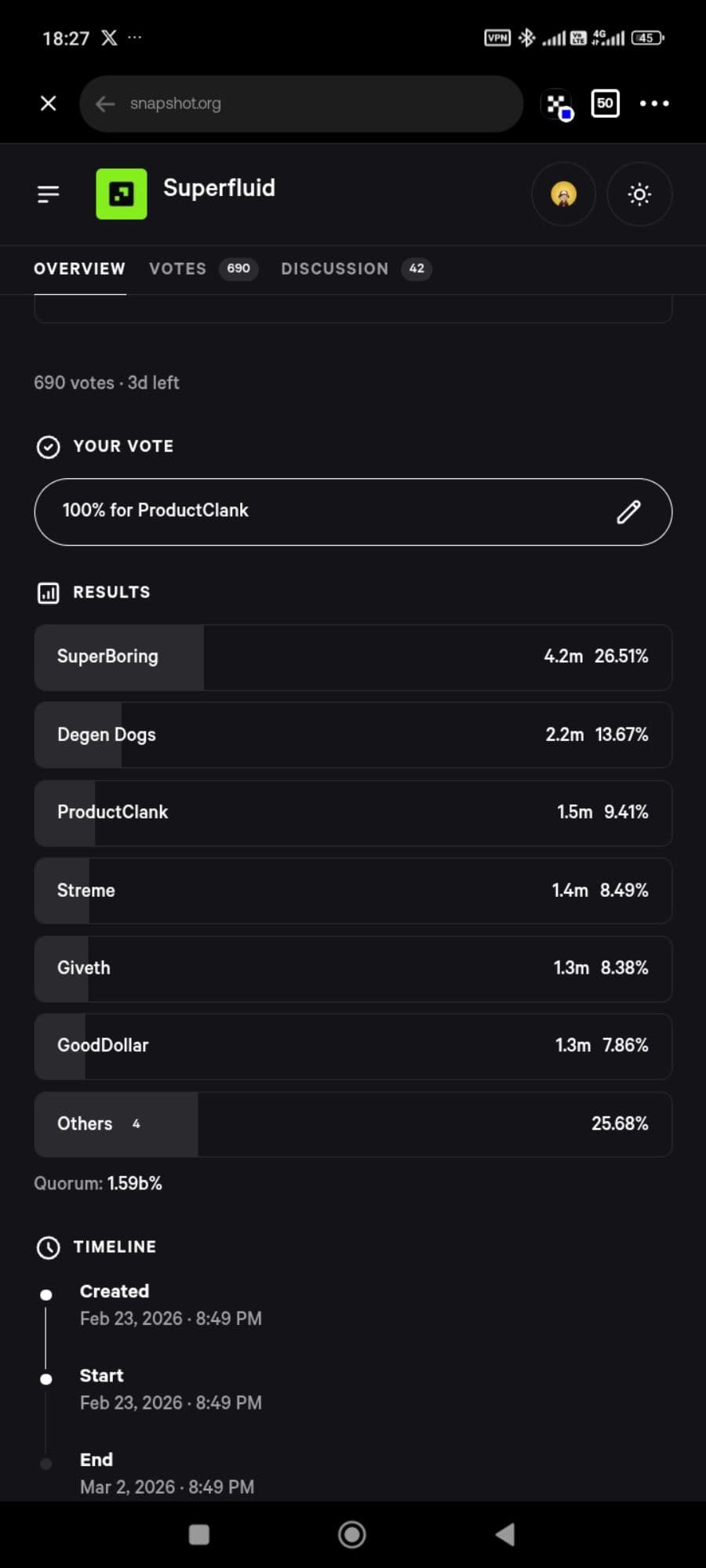Open the hamburger sidebar menu
The width and height of the screenshot is (706, 1568).
click(48, 194)
